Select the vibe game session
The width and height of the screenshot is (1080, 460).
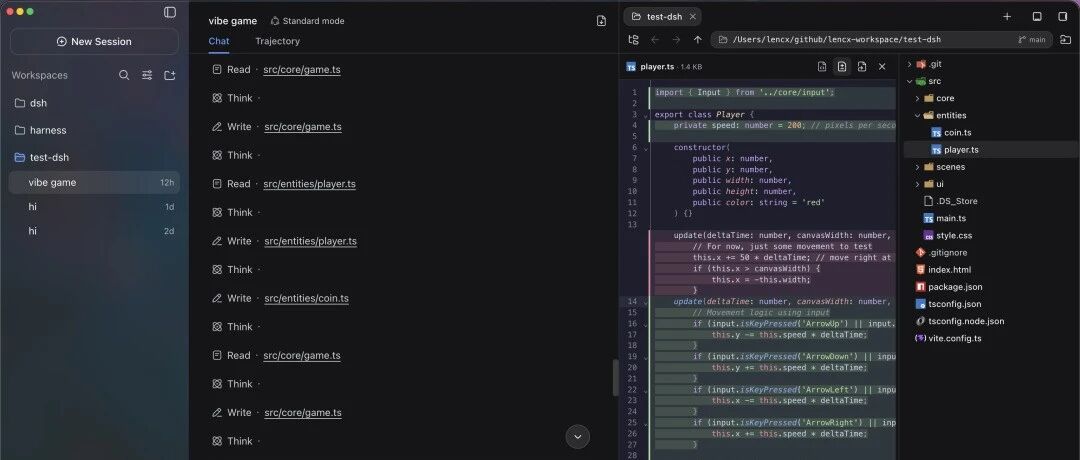click(94, 182)
